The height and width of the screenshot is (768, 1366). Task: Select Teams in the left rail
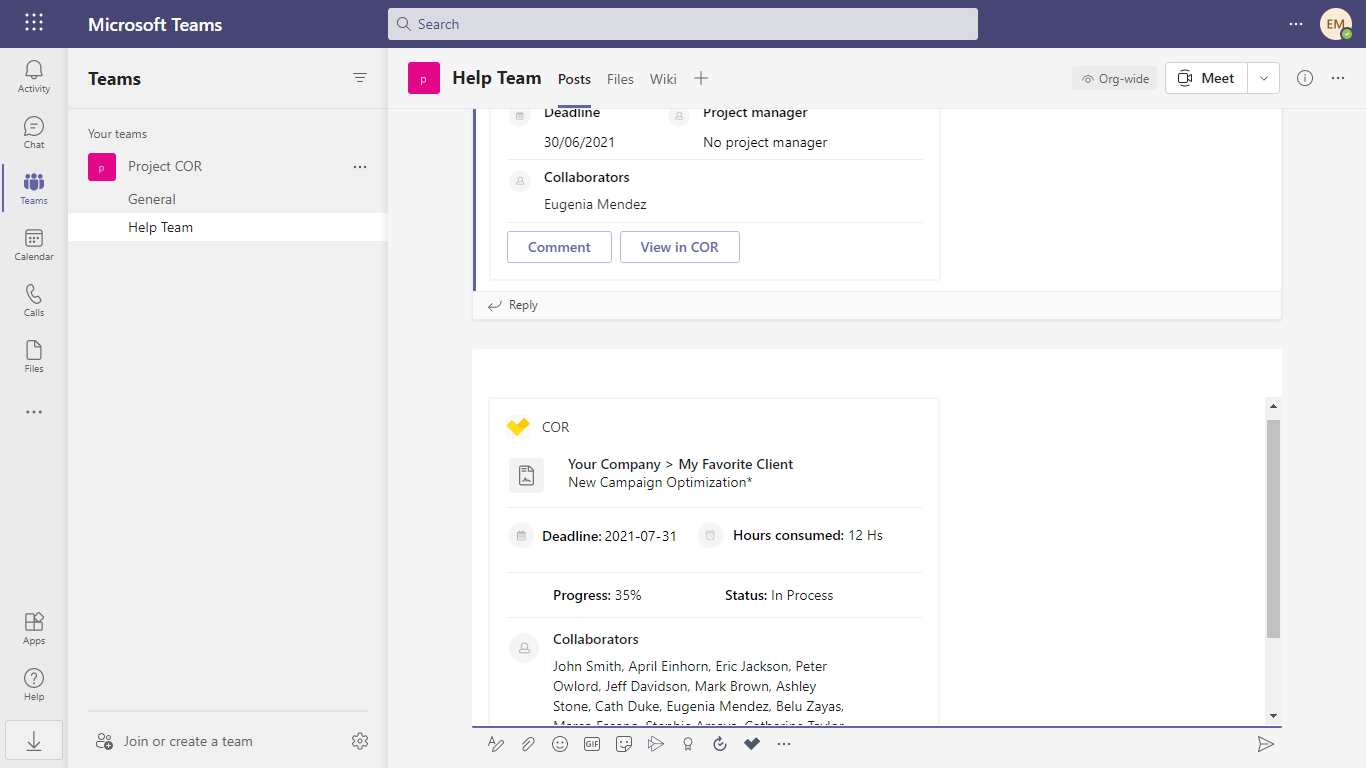coord(34,188)
